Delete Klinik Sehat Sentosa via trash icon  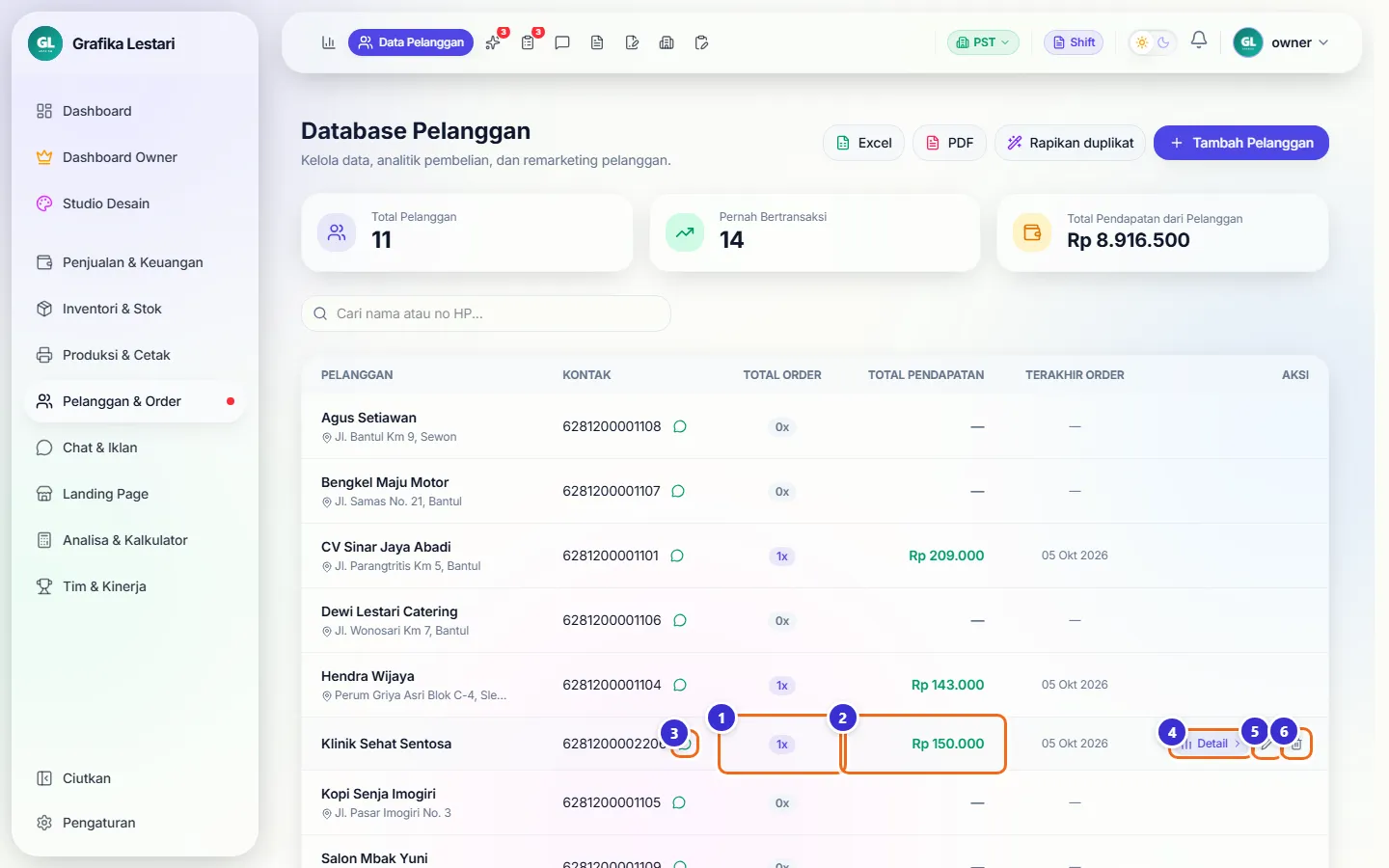click(1297, 744)
